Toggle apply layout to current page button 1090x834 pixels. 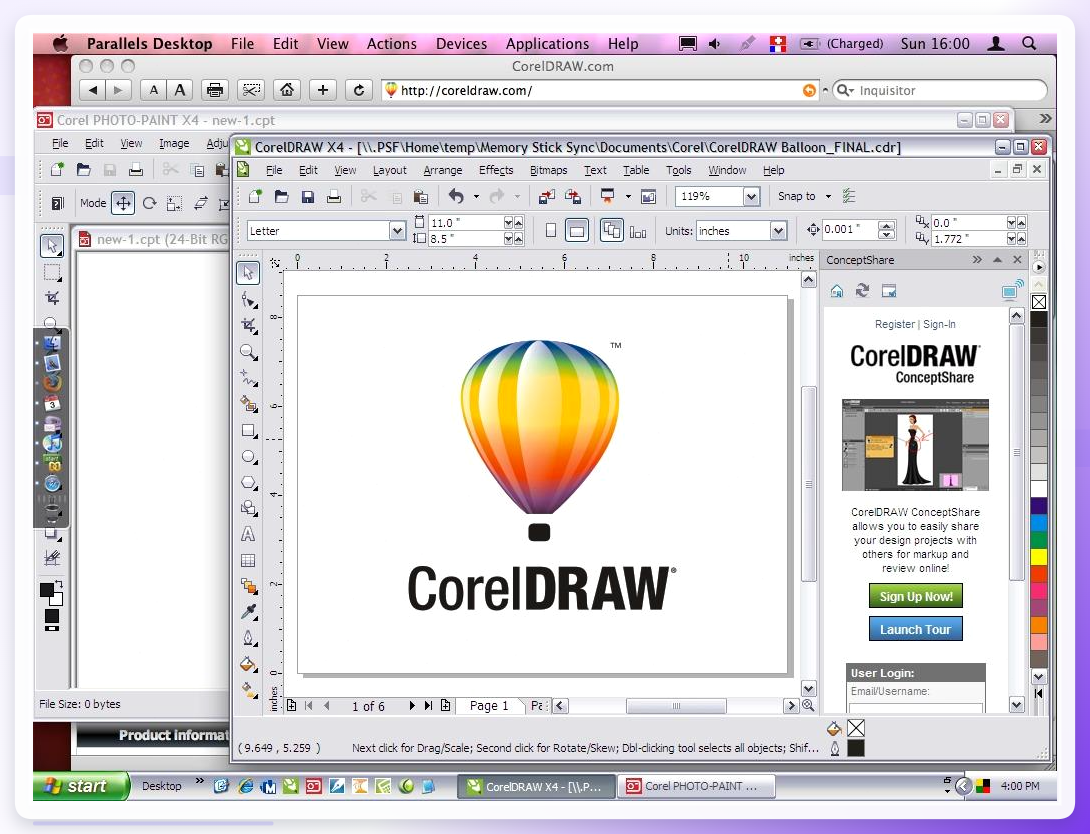(x=637, y=231)
